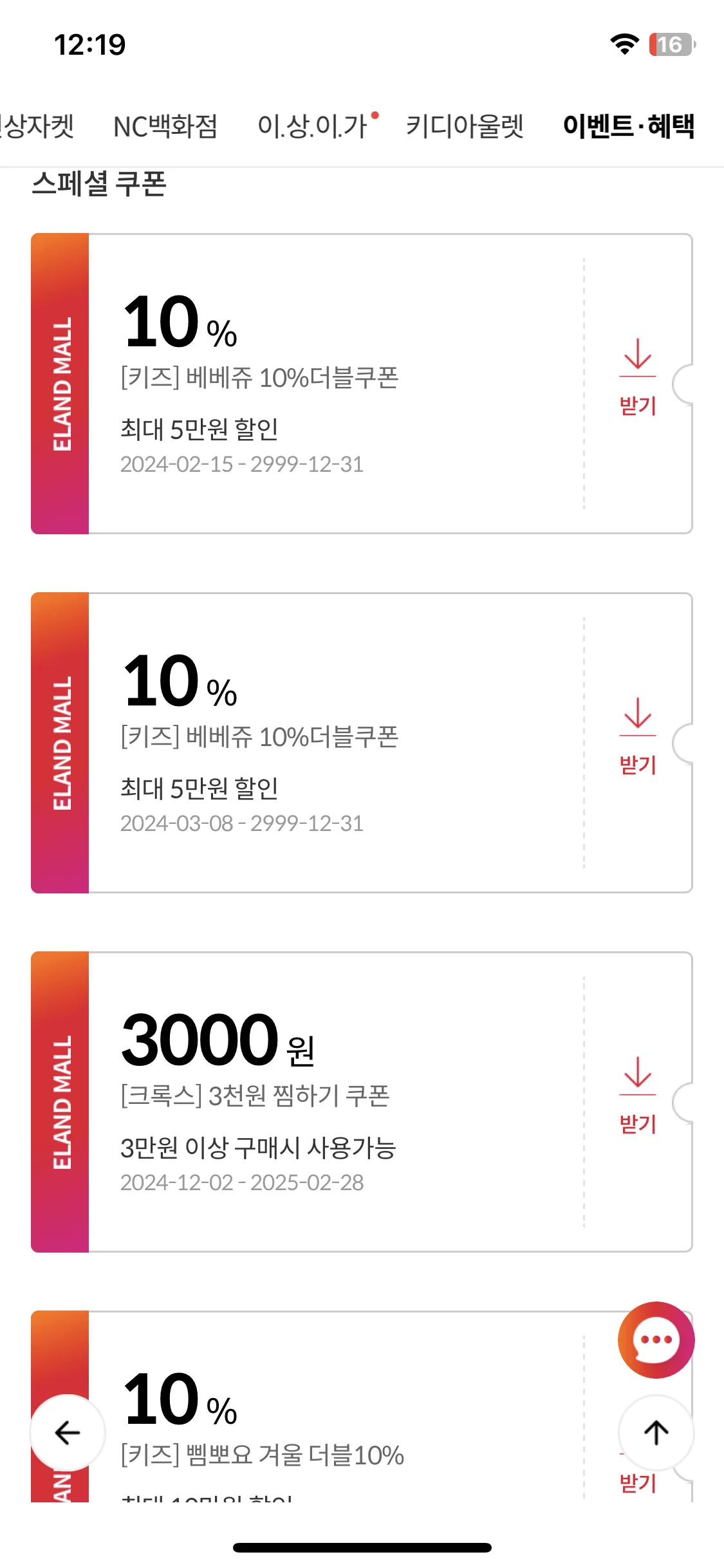Viewport: 724px width, 1568px height.
Task: Tap the Wi-Fi status icon
Action: point(624,44)
